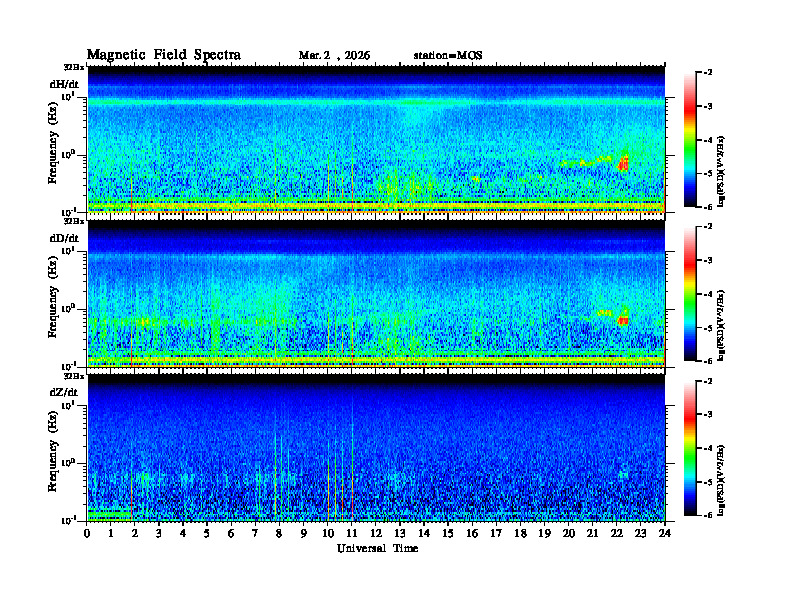
Task: Click hour tick label "22" on time axis
Action: 617,534
